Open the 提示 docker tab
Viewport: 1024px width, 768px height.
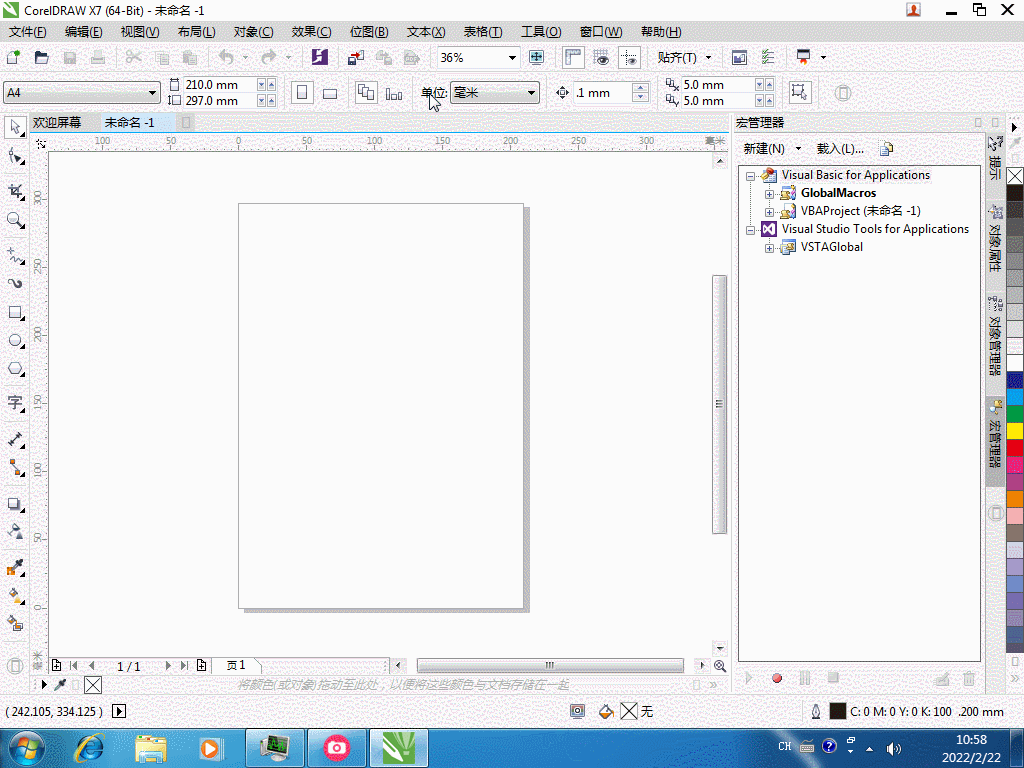click(x=995, y=159)
